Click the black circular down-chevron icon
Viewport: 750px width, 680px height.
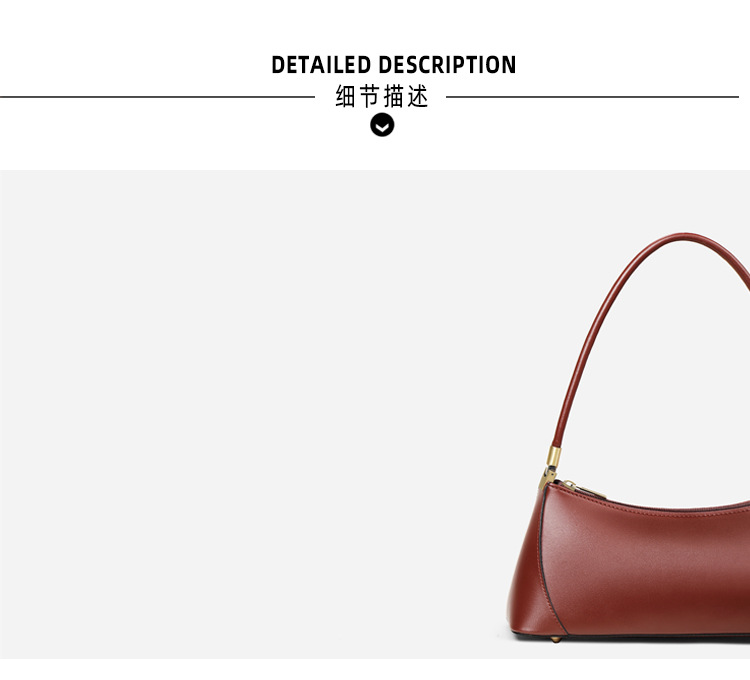pyautogui.click(x=382, y=126)
